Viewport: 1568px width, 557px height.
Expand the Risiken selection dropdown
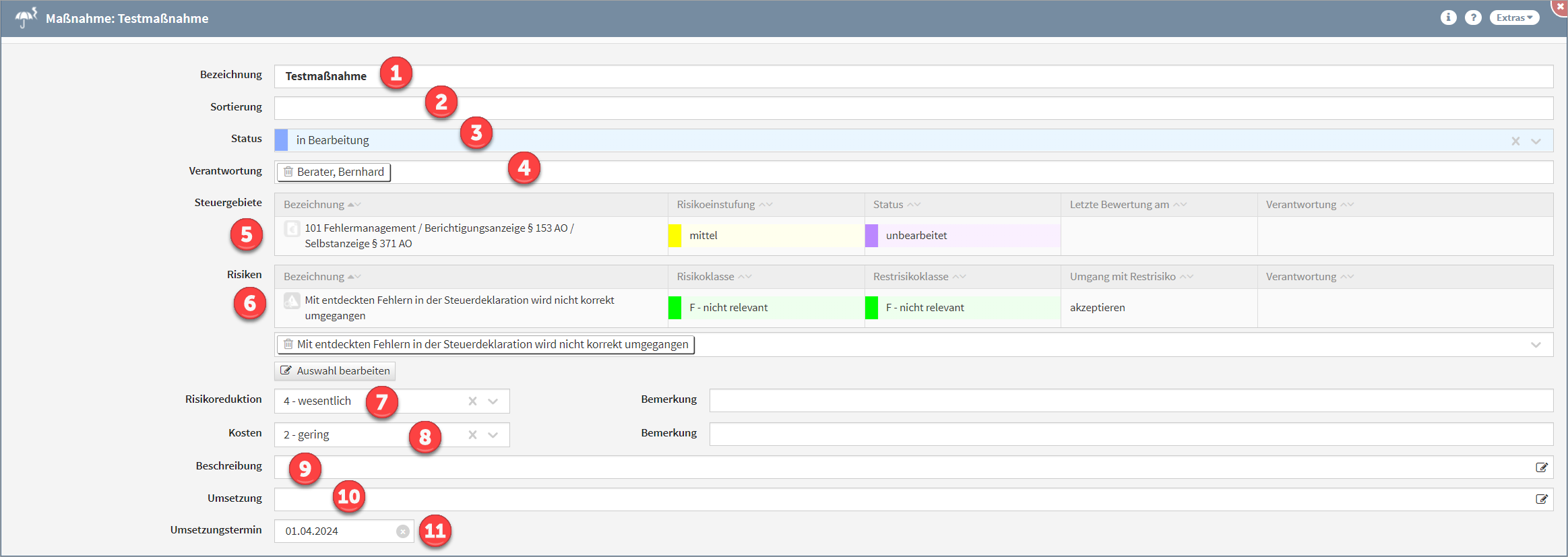point(1536,345)
